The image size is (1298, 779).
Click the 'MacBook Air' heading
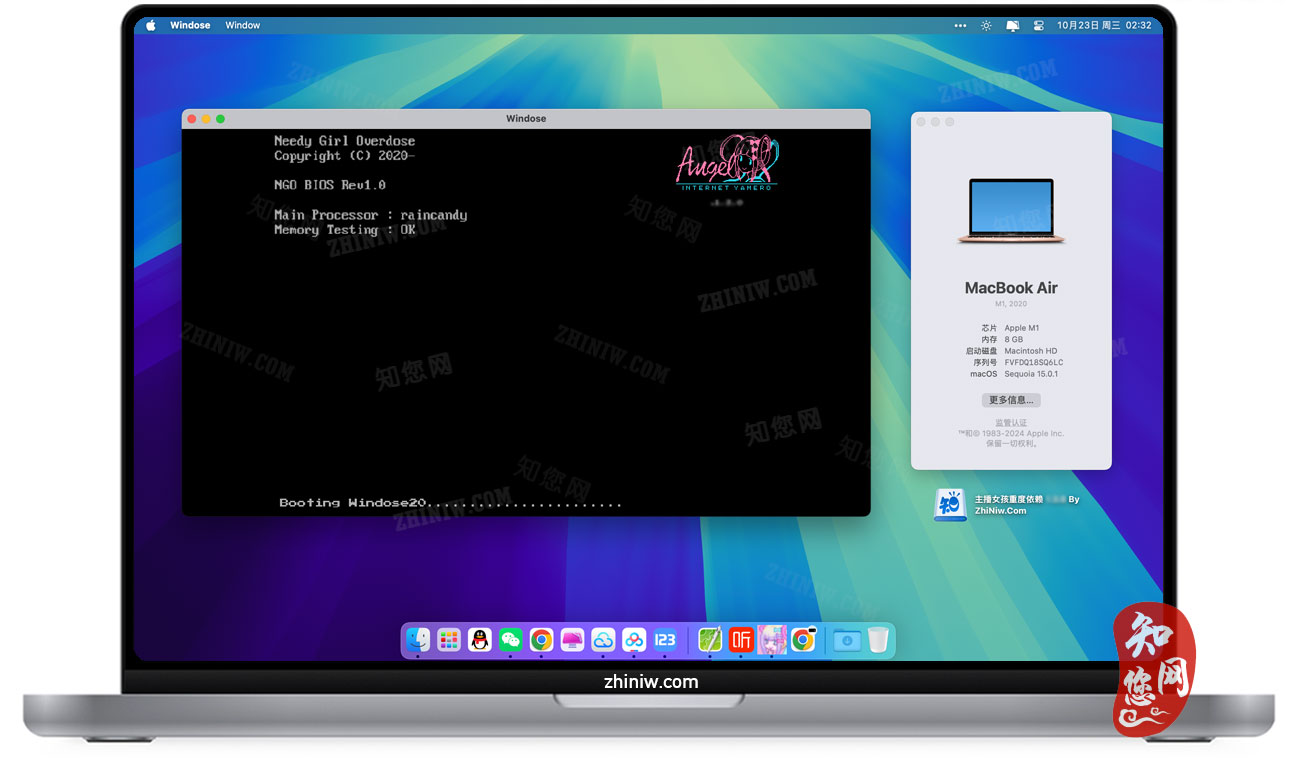tap(1011, 288)
